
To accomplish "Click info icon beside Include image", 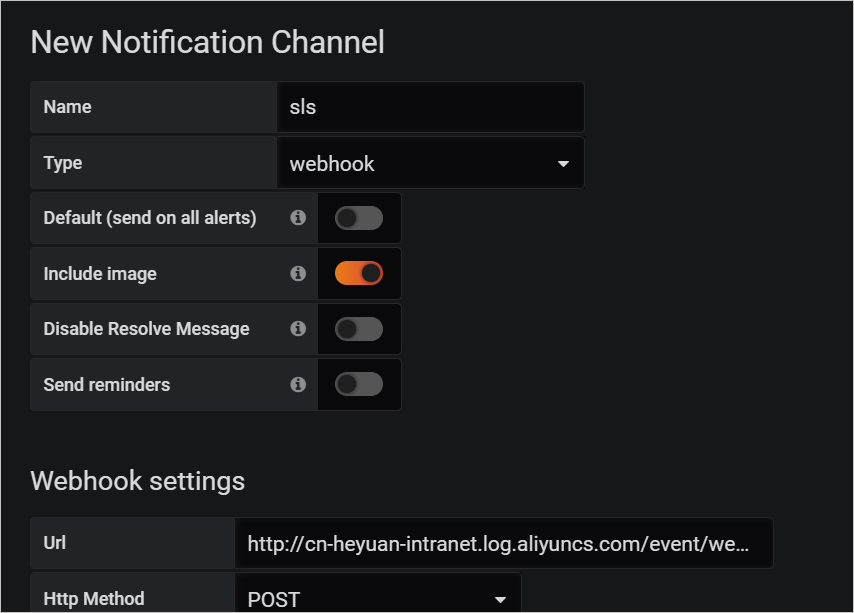I will 298,274.
